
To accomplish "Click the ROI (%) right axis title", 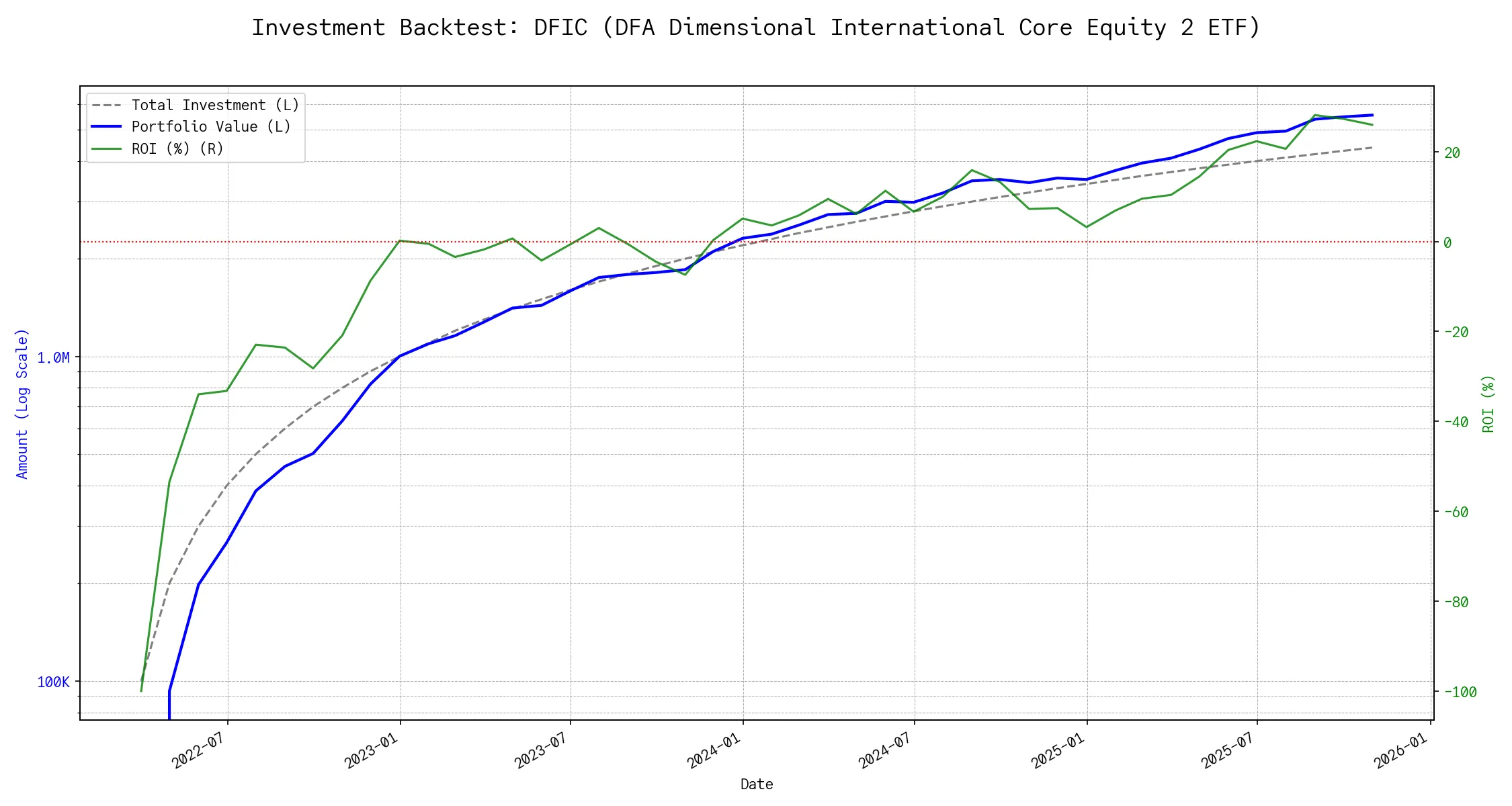I will coord(1488,404).
